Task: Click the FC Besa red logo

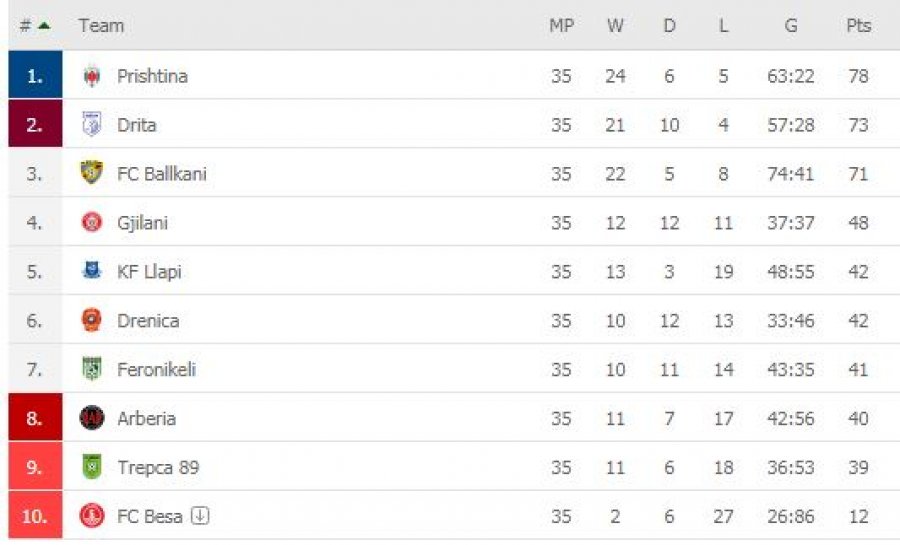Action: [92, 516]
